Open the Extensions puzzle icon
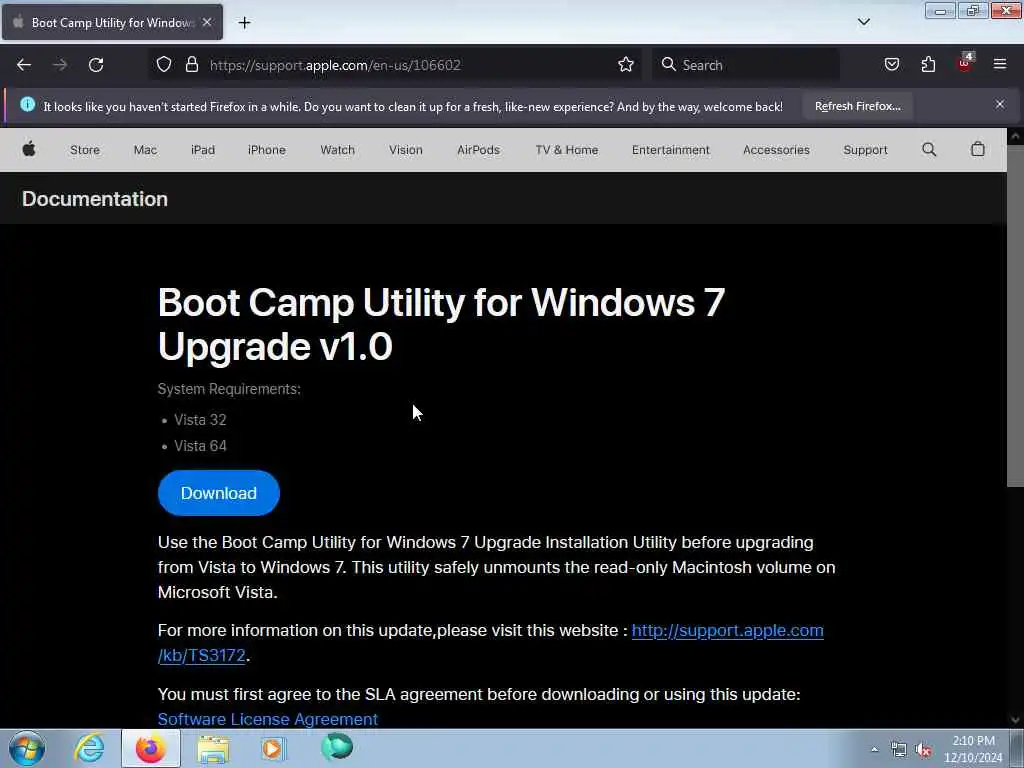Screen dimensions: 1024x768 click(928, 64)
